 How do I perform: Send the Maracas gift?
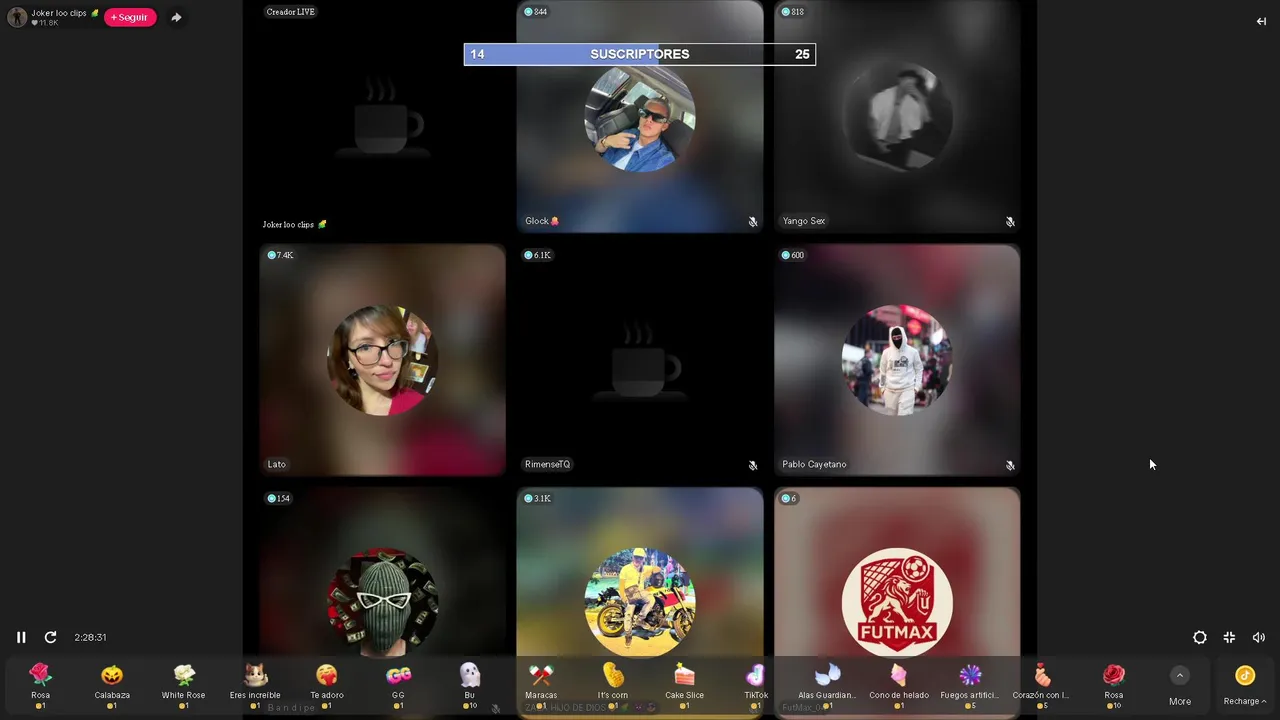point(541,686)
